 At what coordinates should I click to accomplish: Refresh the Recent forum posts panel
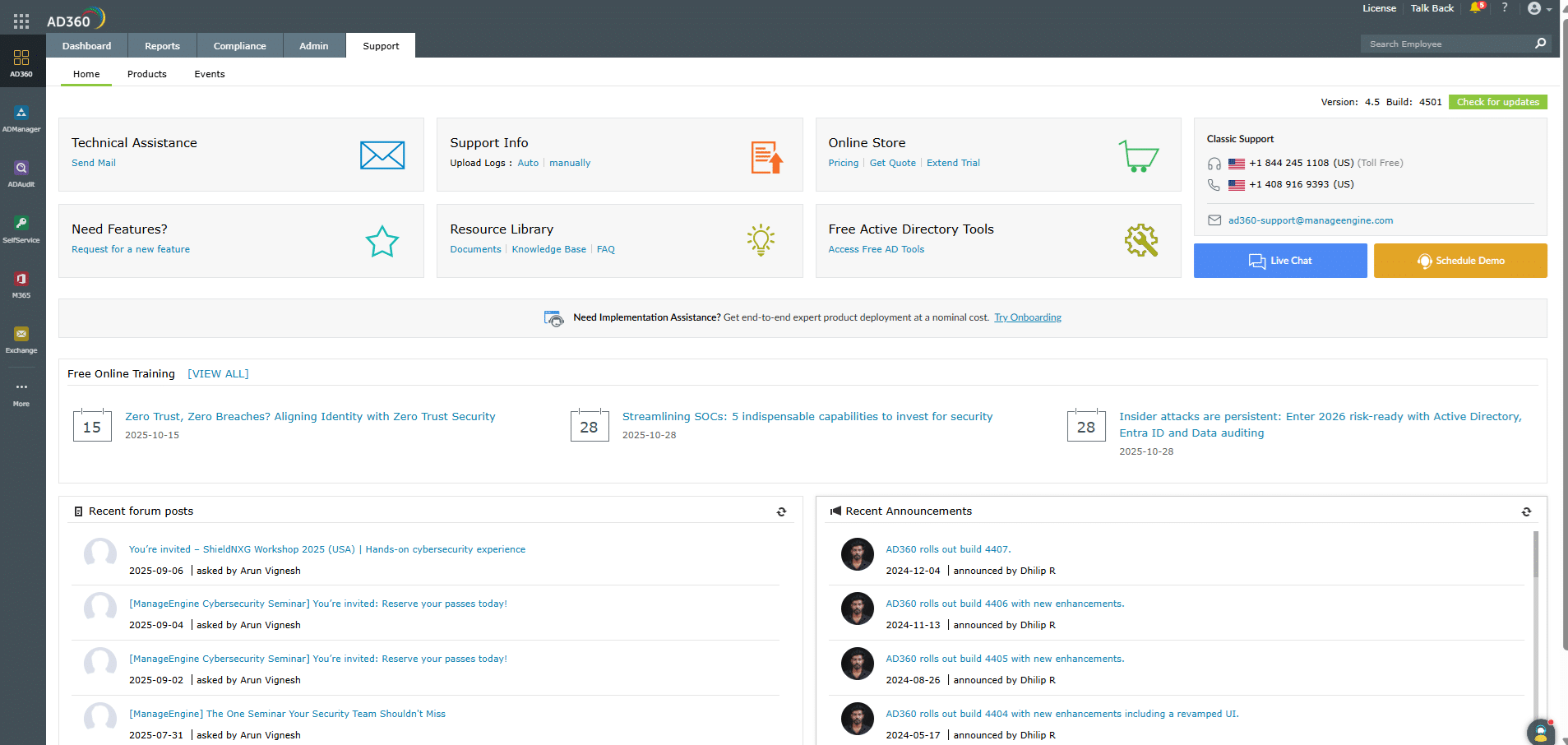click(x=782, y=511)
